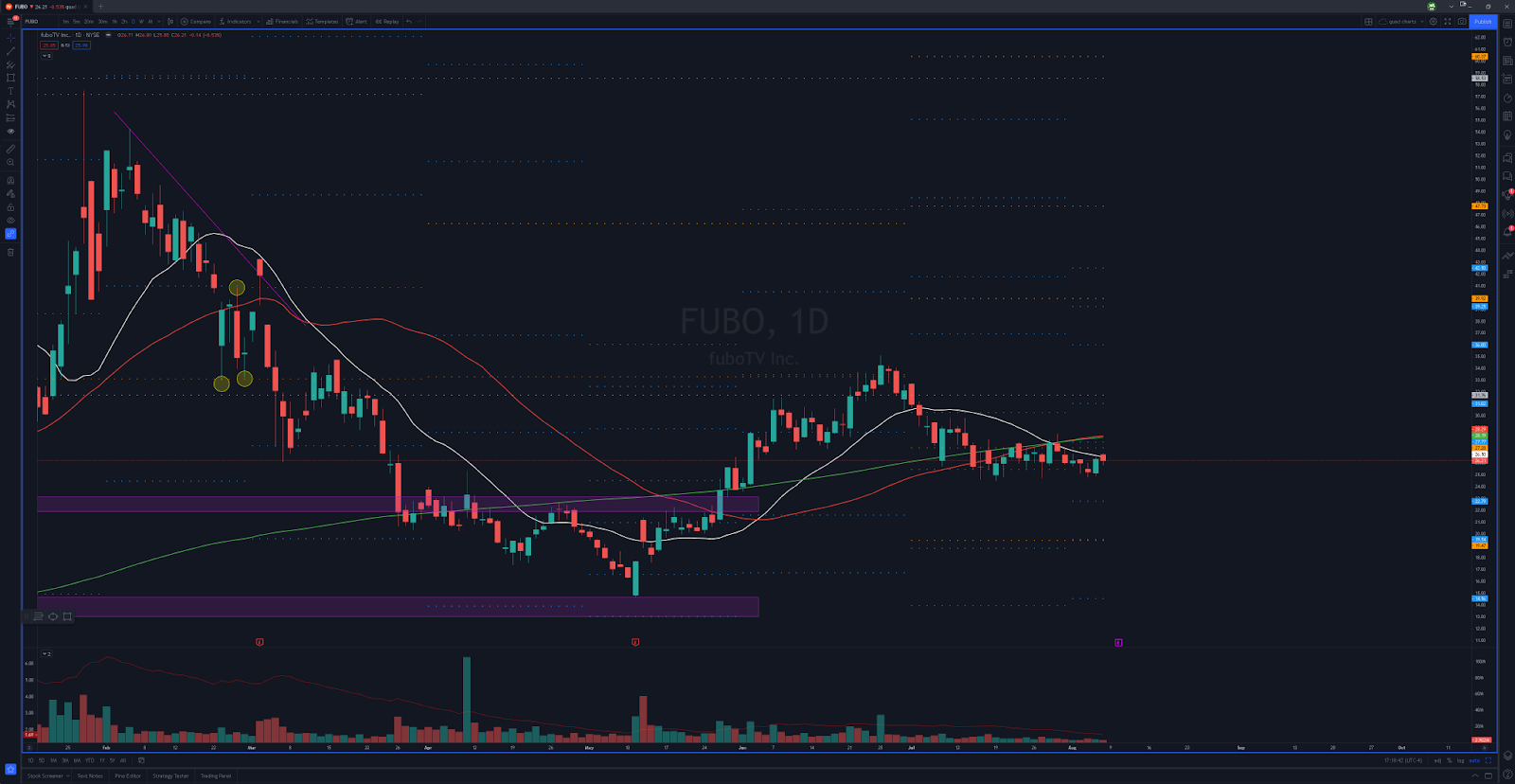This screenshot has height=784, width=1515.
Task: Open the indicator Templates menu
Action: [x=322, y=21]
